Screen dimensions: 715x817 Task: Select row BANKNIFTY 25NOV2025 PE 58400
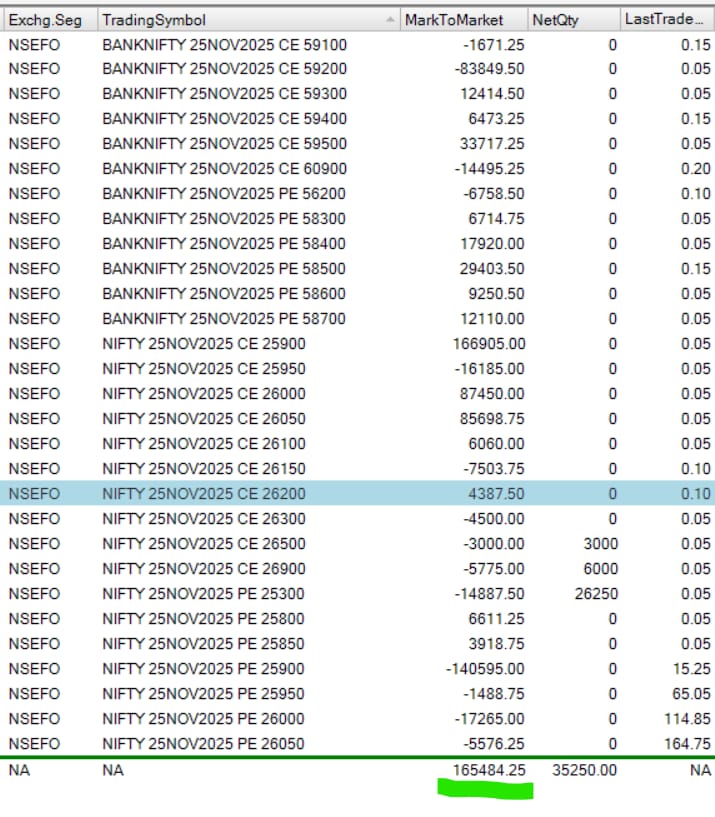pos(358,244)
